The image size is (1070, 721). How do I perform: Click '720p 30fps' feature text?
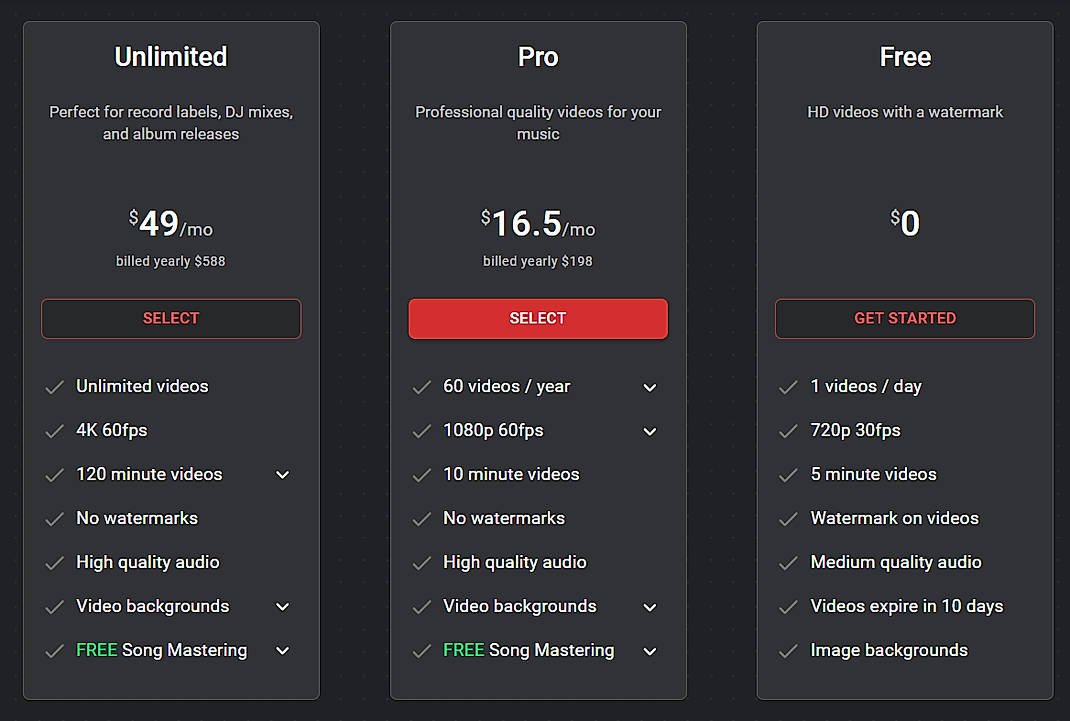855,430
